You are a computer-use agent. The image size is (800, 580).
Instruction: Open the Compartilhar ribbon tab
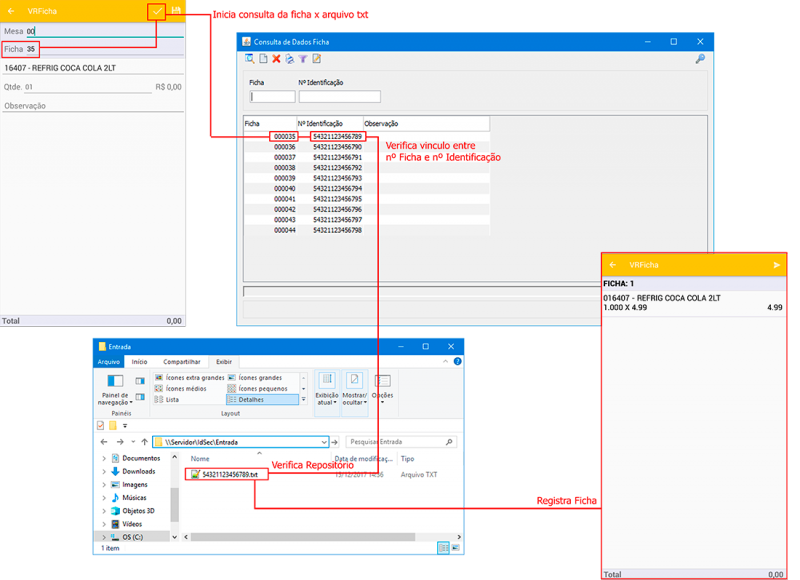(x=182, y=362)
